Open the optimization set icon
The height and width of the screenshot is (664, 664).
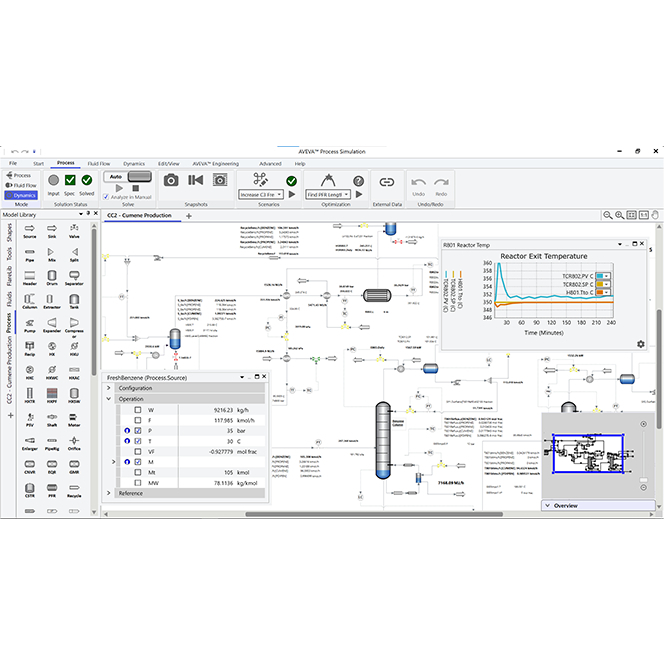(x=328, y=180)
